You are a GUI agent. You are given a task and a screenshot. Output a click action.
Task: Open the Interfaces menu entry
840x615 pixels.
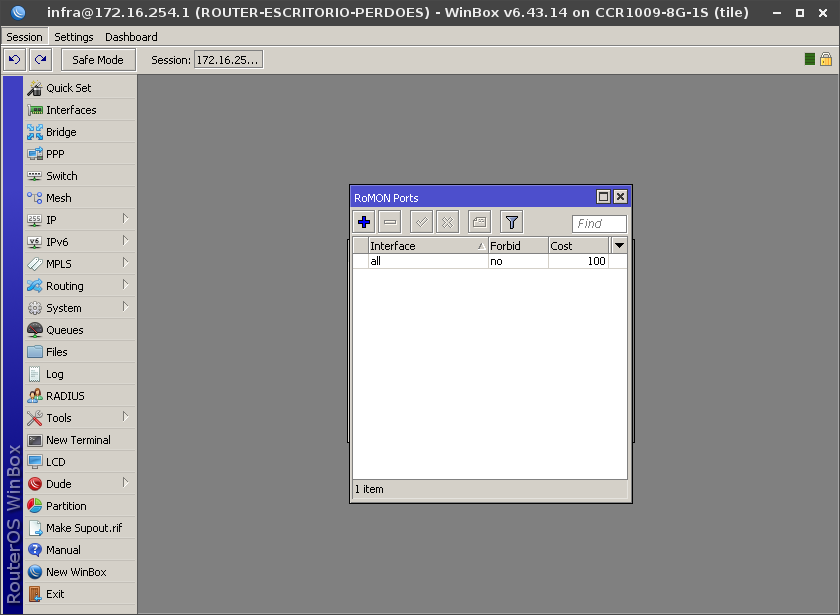pyautogui.click(x=80, y=110)
